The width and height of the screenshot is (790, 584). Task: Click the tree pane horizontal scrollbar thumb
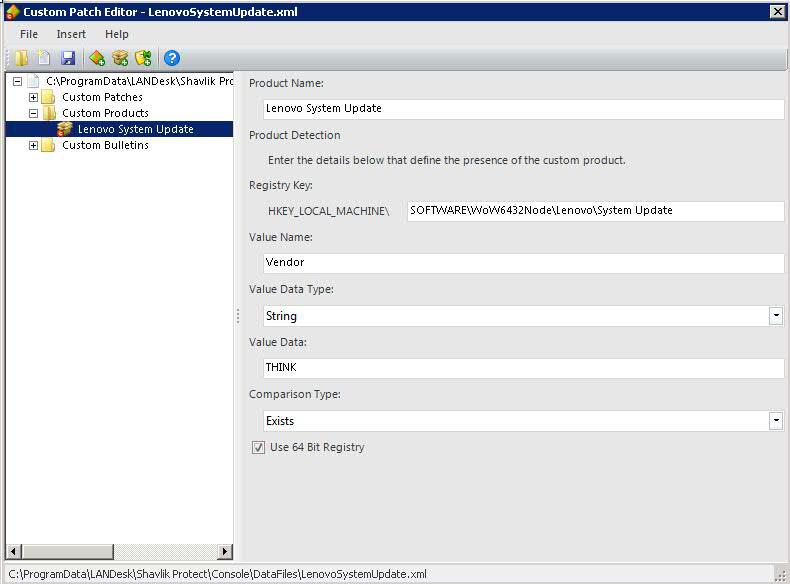tap(68, 552)
